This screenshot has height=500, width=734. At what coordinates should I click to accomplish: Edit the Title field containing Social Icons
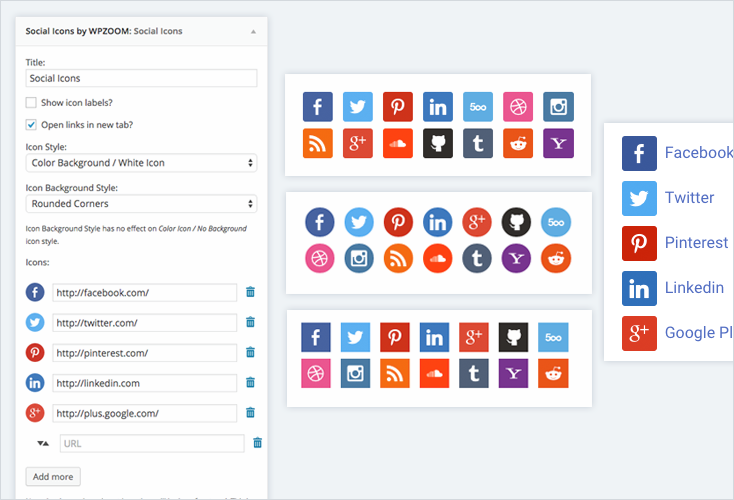point(141,78)
